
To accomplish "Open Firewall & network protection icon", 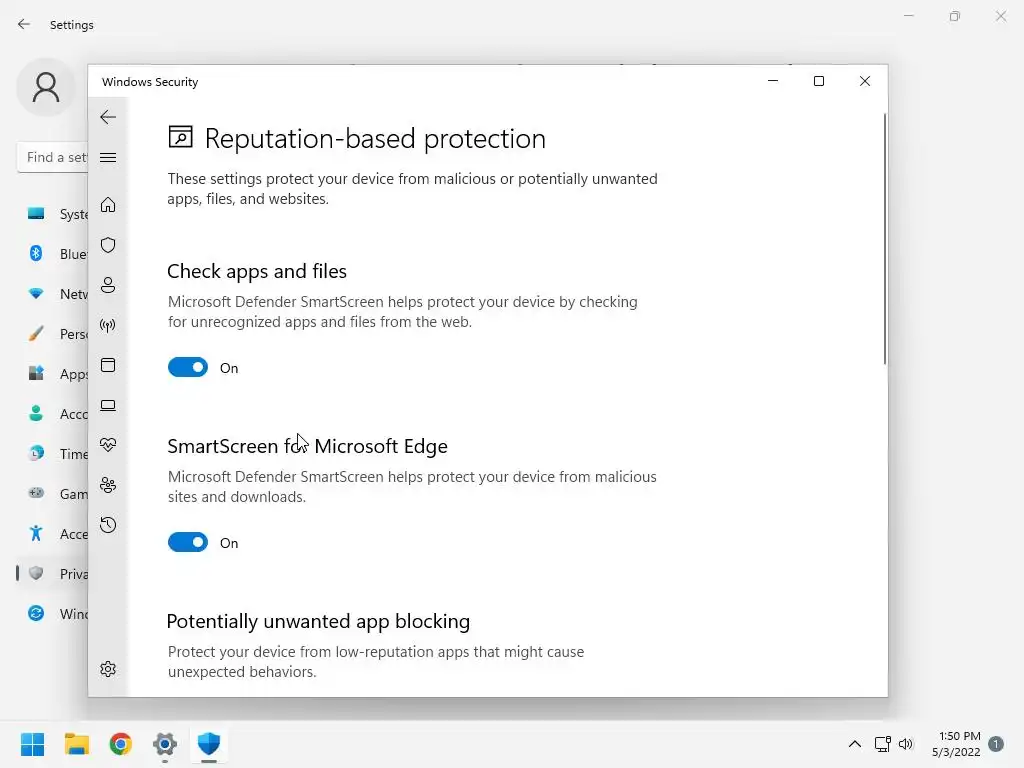I will click(108, 325).
